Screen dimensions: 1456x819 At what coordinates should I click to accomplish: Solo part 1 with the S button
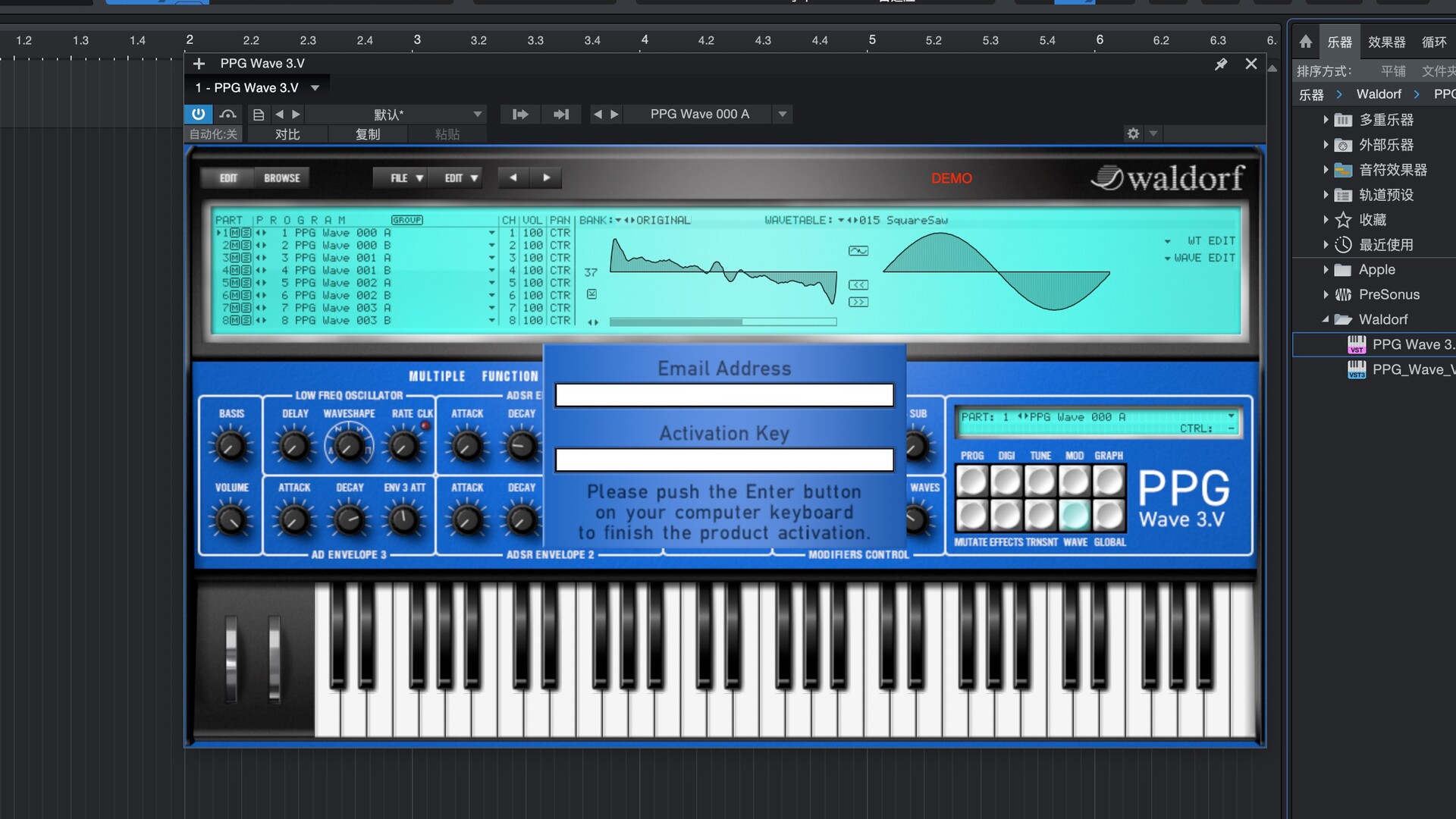tap(246, 233)
